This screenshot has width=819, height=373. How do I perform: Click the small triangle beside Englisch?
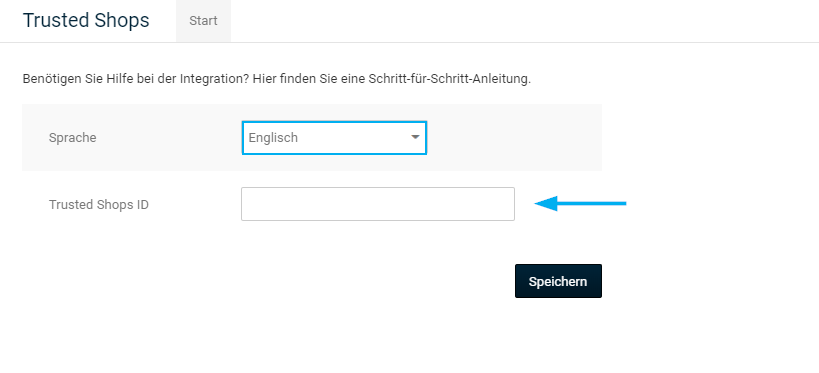tap(415, 137)
